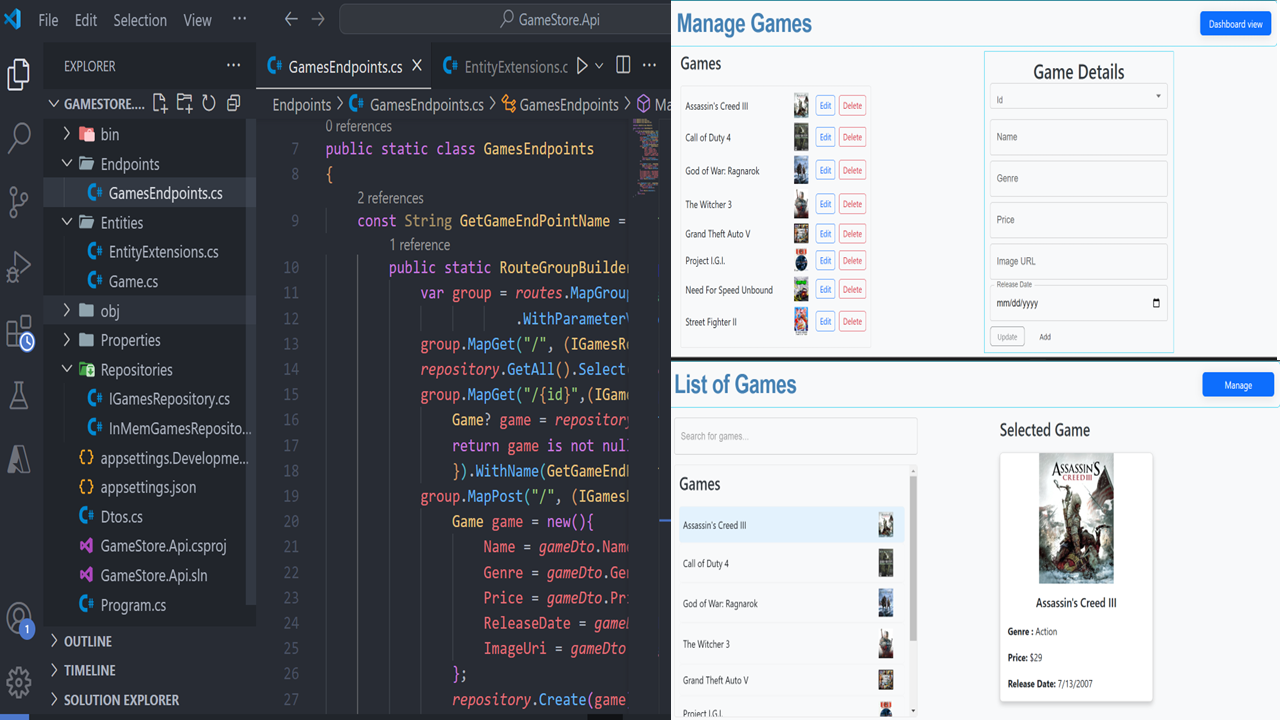Open the Id dropdown in Game Details
This screenshot has height=720, width=1280.
pos(1078,98)
